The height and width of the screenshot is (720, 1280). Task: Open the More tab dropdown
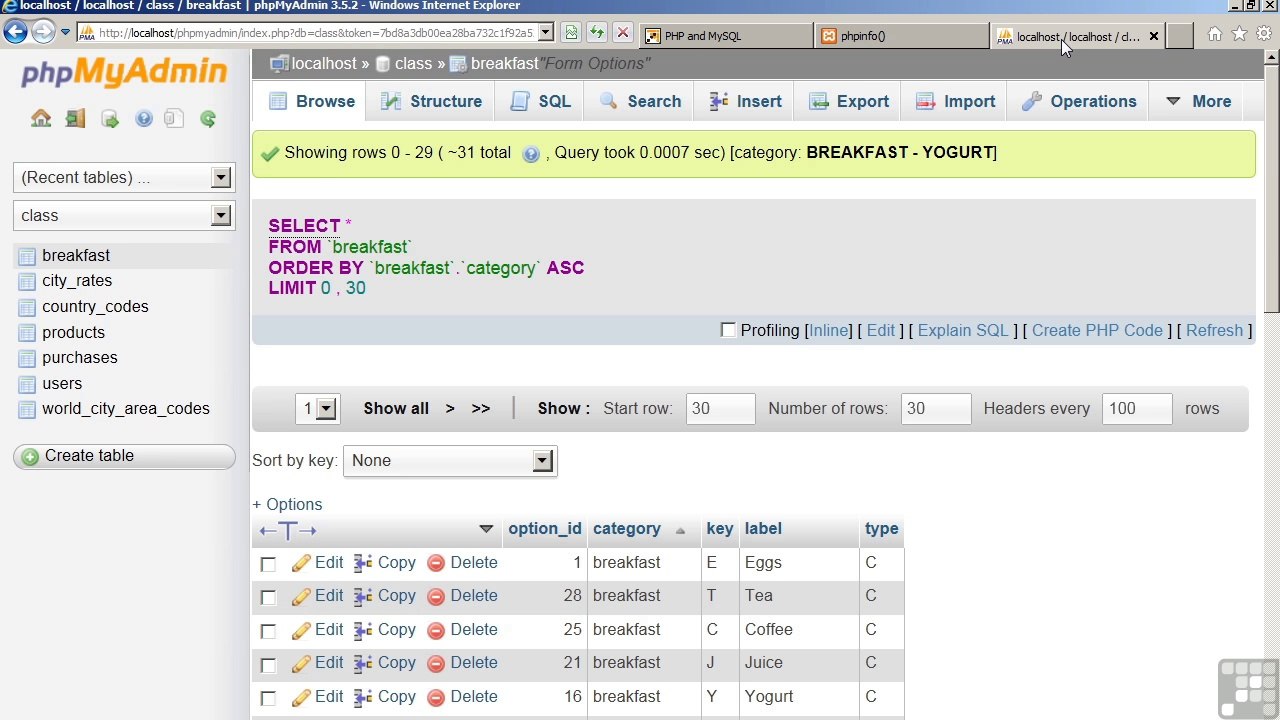pos(1198,101)
